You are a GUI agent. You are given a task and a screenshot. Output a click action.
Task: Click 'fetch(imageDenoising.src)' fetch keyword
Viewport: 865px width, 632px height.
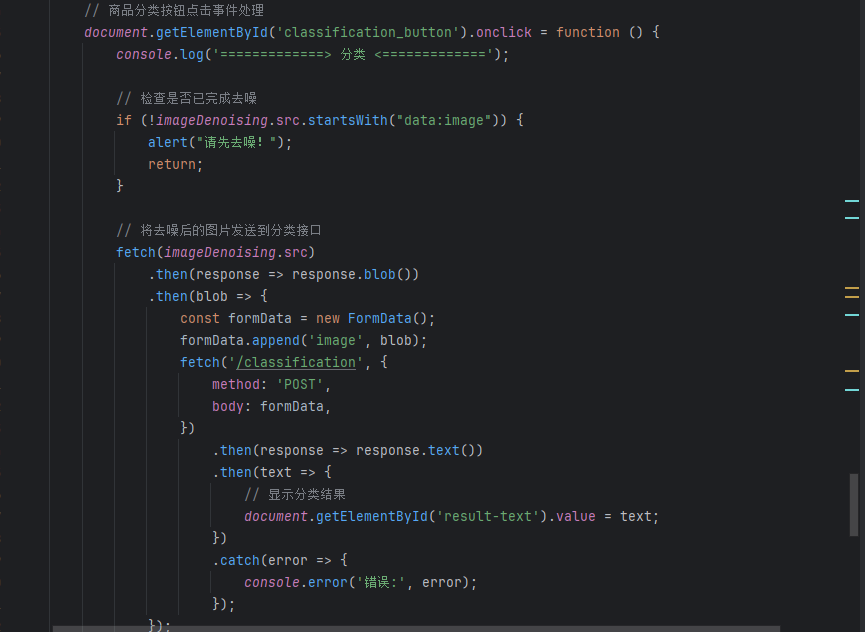click(136, 252)
